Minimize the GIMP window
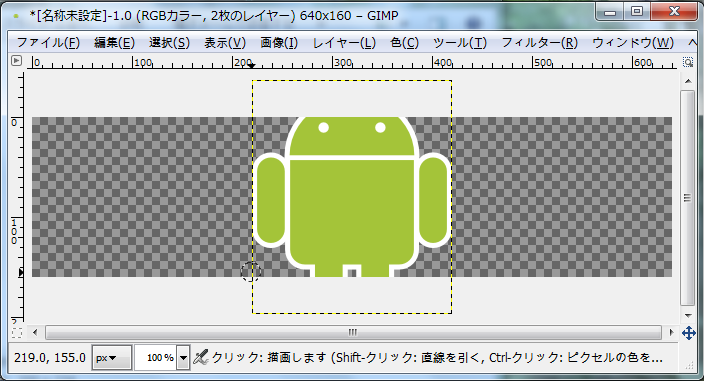Screen dimensions: 704x381 click(610, 12)
